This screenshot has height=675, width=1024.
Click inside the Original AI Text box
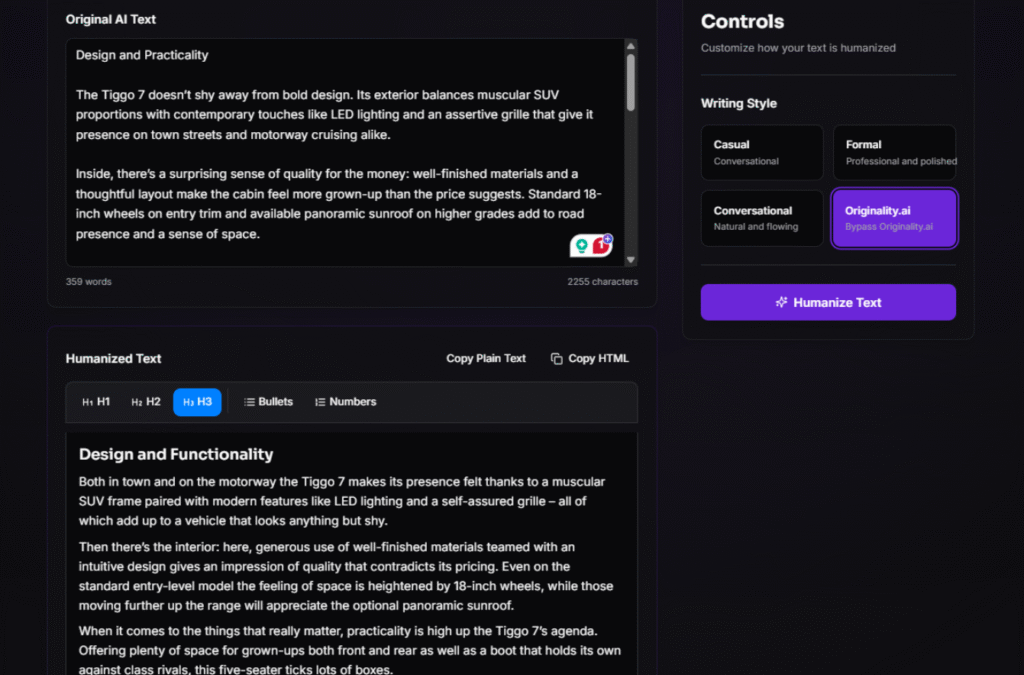click(x=340, y=150)
